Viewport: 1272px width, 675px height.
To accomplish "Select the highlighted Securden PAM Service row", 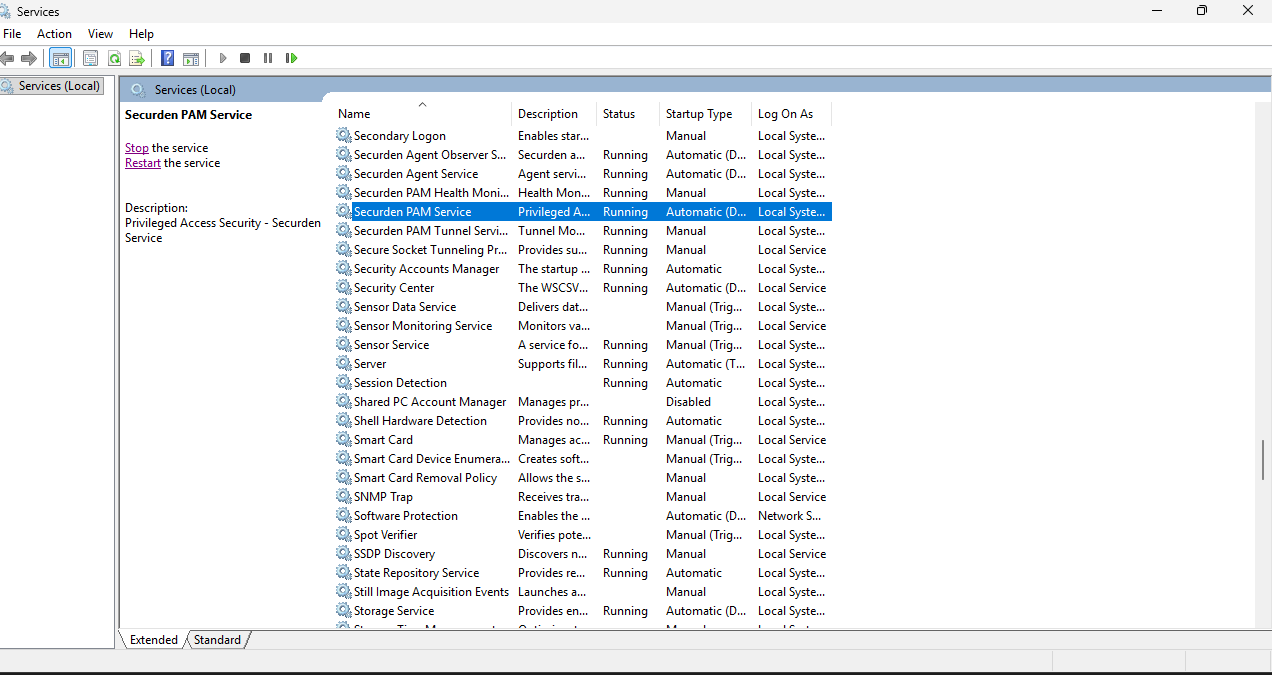I will tap(583, 211).
